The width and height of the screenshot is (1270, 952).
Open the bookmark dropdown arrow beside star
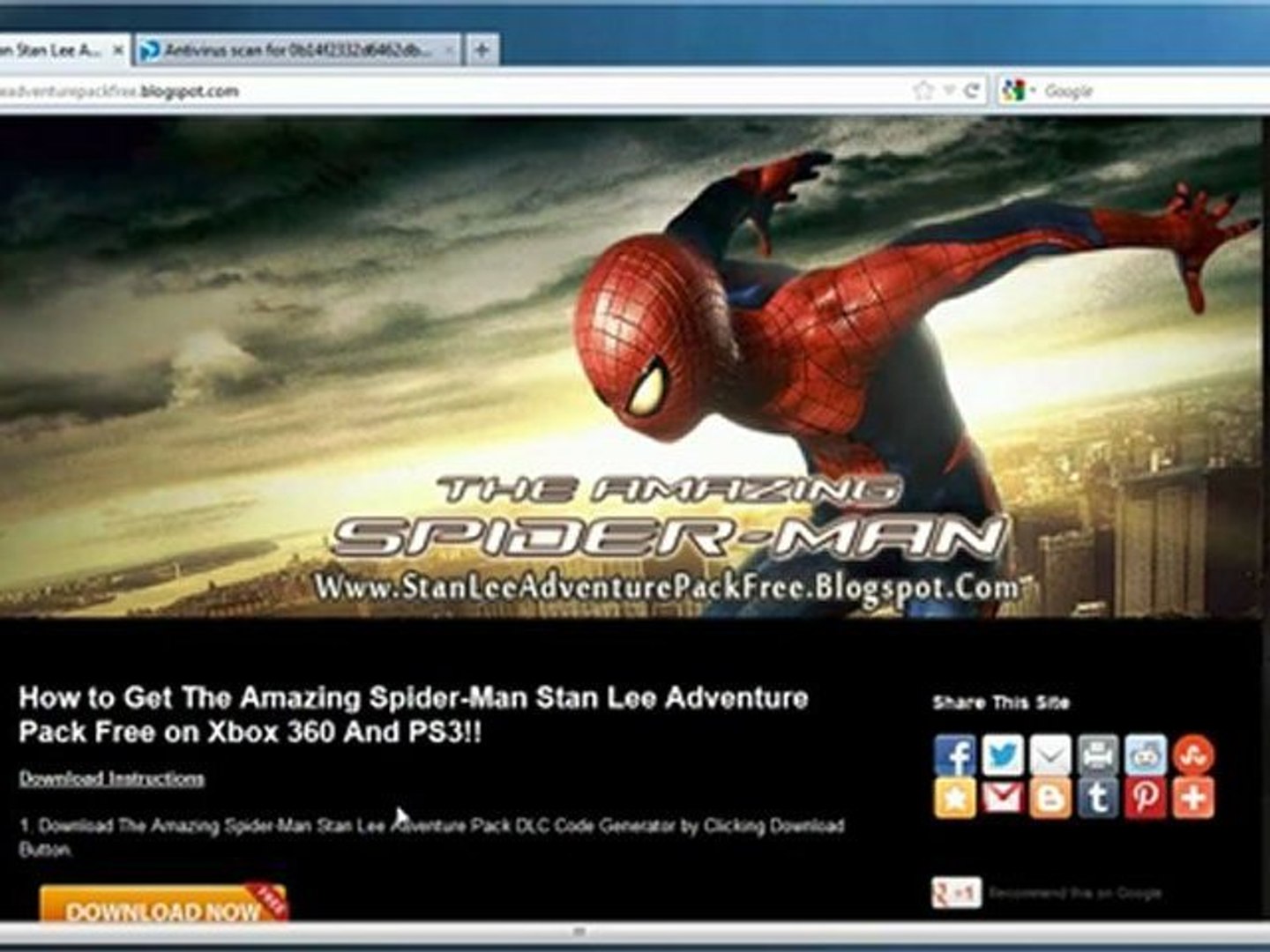(x=949, y=90)
